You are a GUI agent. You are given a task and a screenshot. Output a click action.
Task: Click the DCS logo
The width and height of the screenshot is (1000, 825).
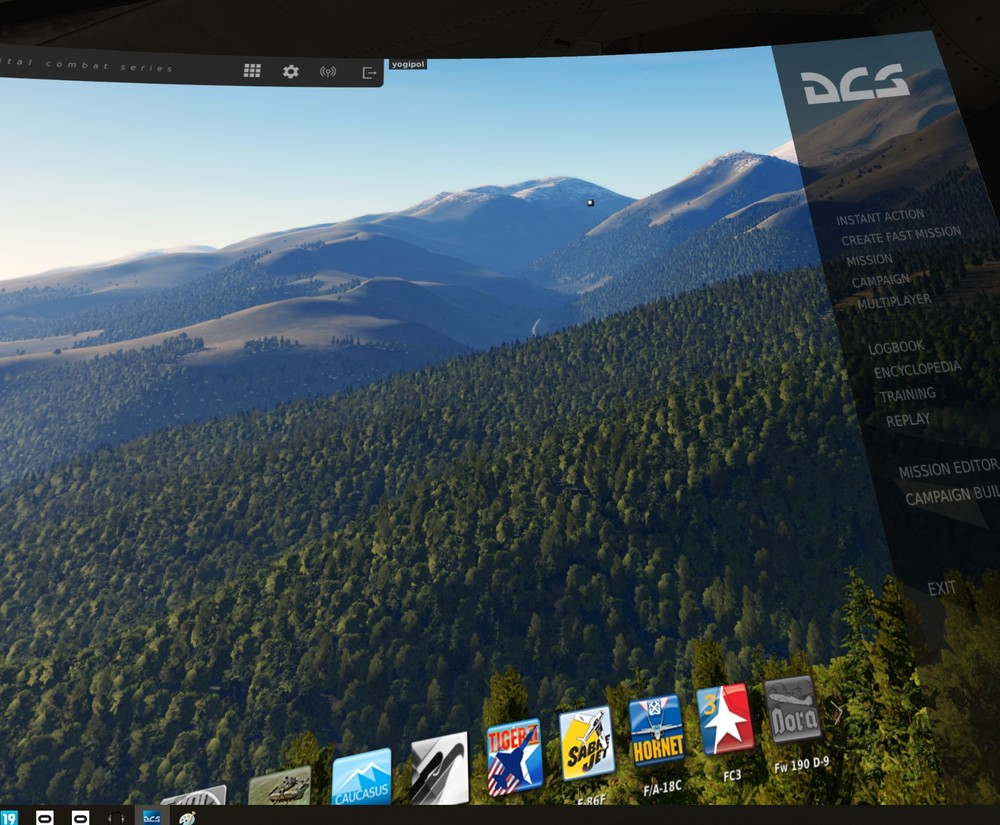855,83
